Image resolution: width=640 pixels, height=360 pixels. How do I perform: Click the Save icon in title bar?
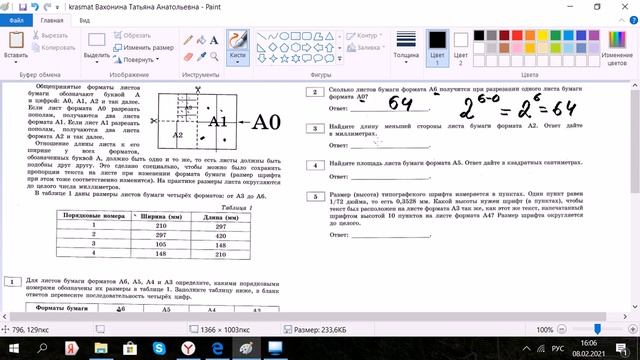pyautogui.click(x=23, y=7)
